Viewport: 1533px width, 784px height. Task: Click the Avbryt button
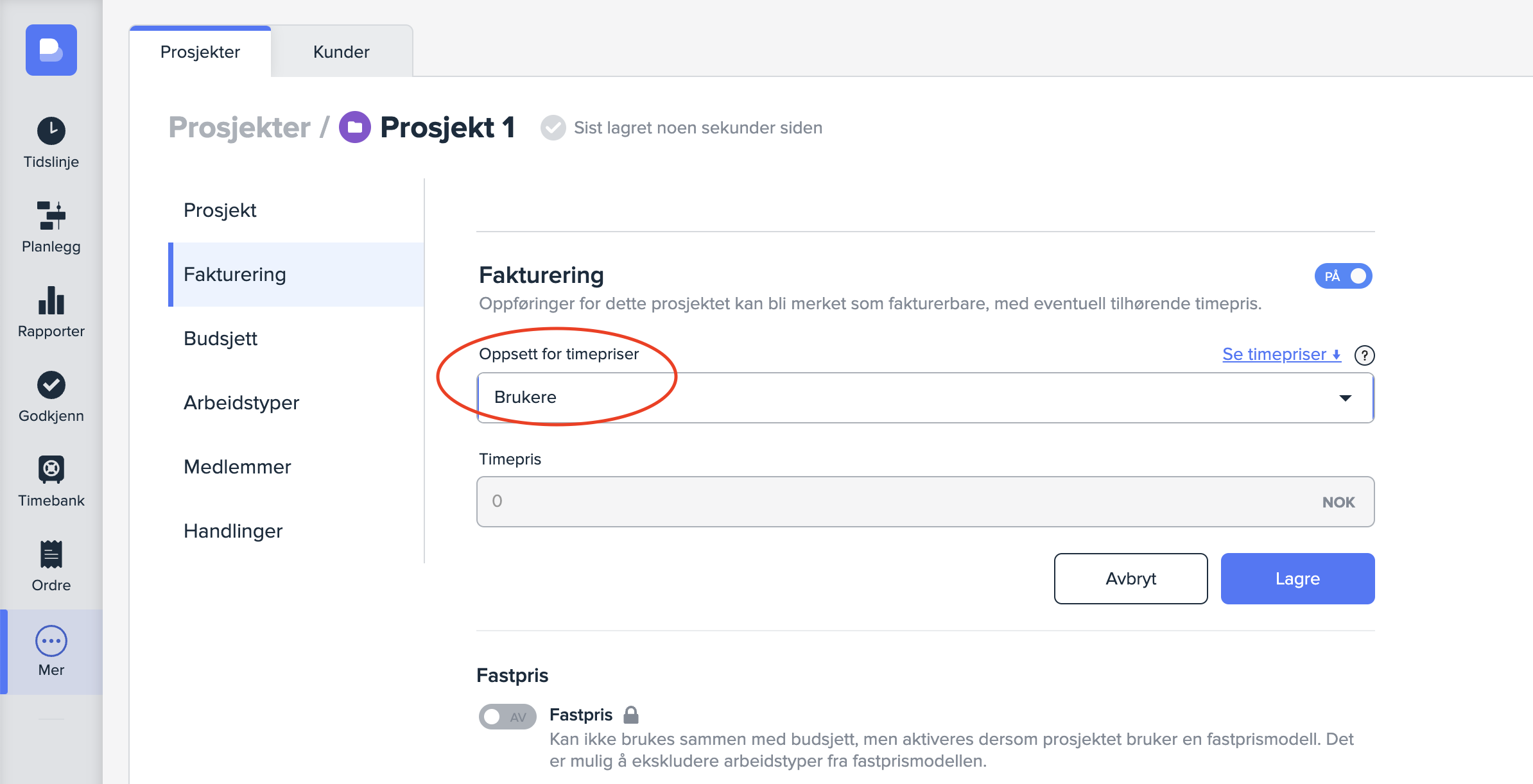[1130, 579]
